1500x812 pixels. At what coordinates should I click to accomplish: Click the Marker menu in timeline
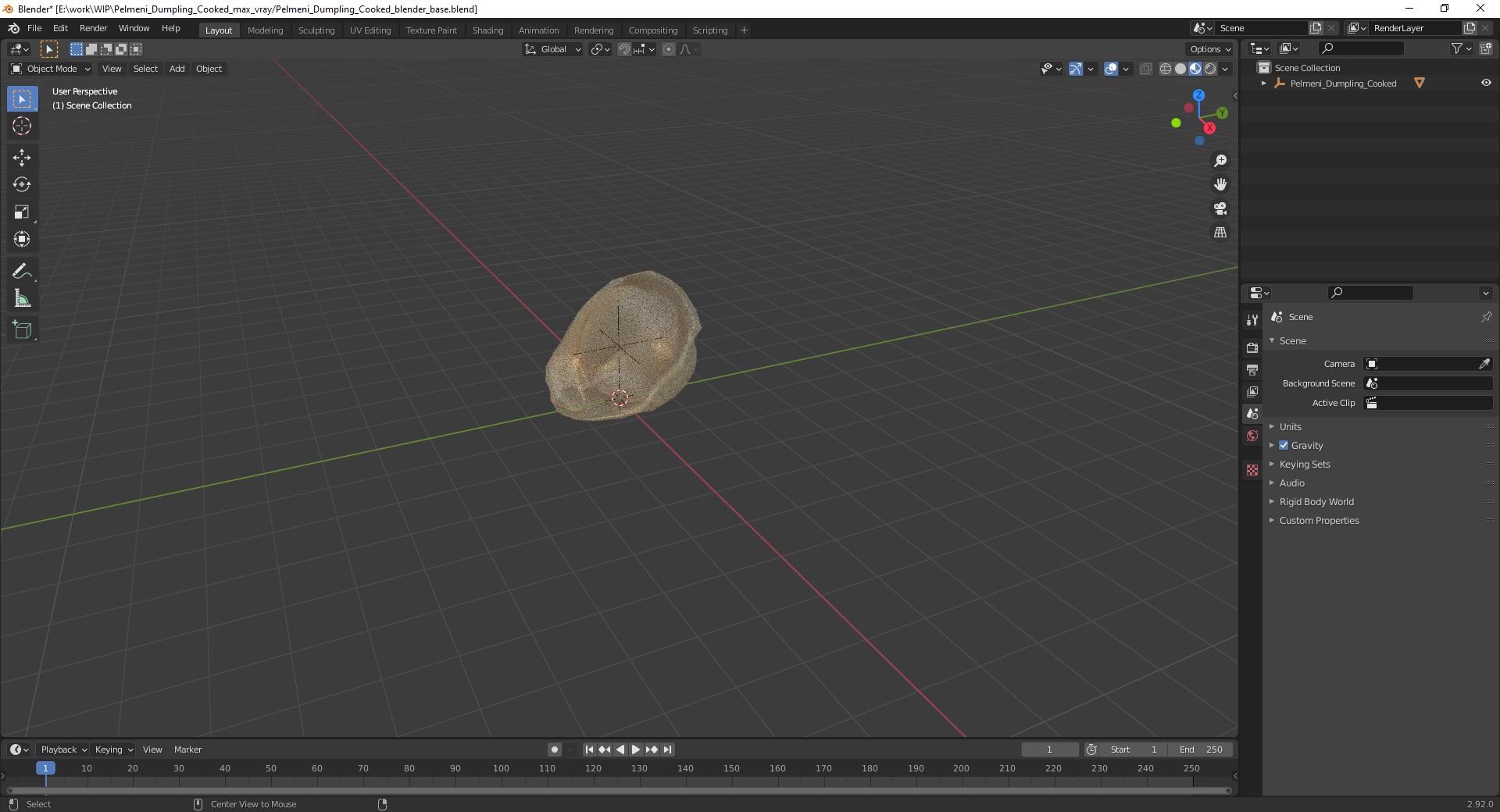click(187, 750)
